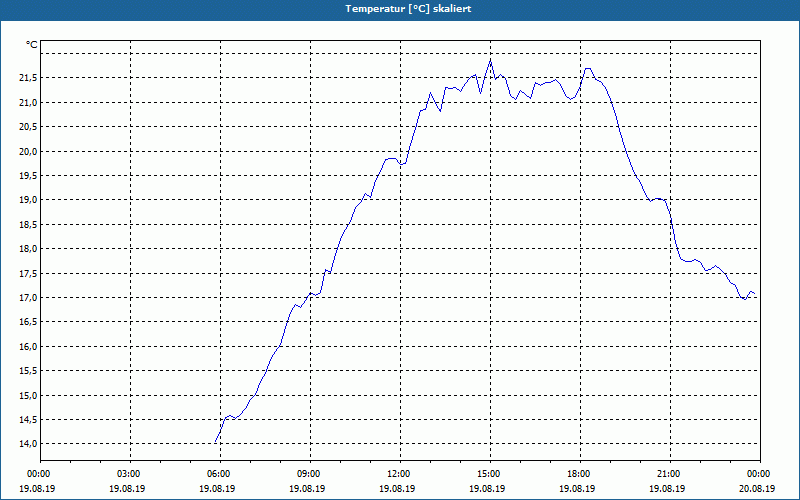Pick the 17,0 y-axis label
This screenshot has width=800, height=500.
pos(28,297)
